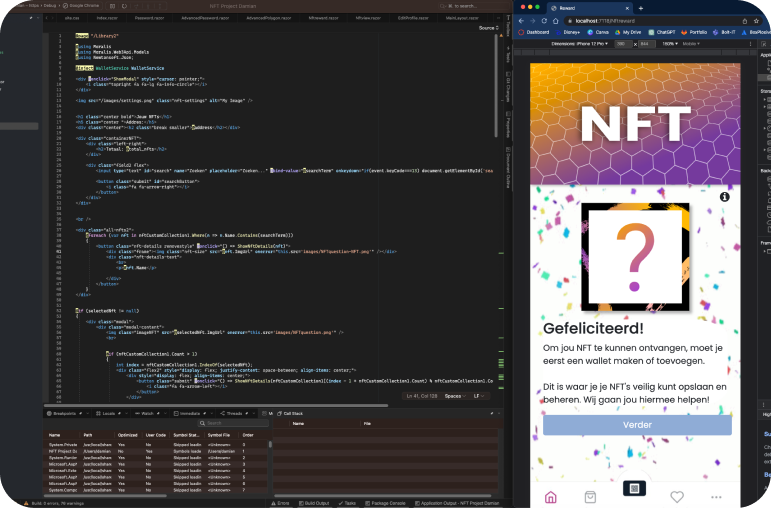Click the home icon in app bottom navigation
The width and height of the screenshot is (771, 508).
pyautogui.click(x=550, y=496)
